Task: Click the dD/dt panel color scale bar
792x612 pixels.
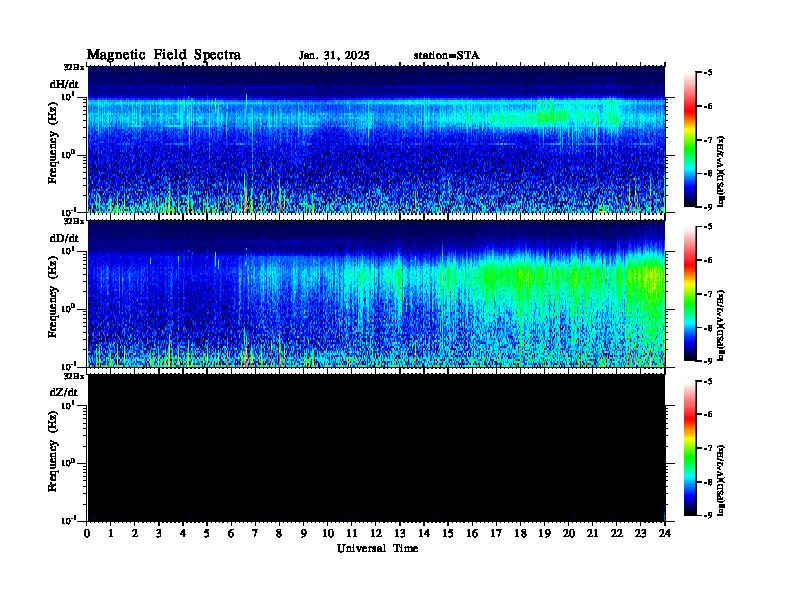Action: [x=690, y=294]
